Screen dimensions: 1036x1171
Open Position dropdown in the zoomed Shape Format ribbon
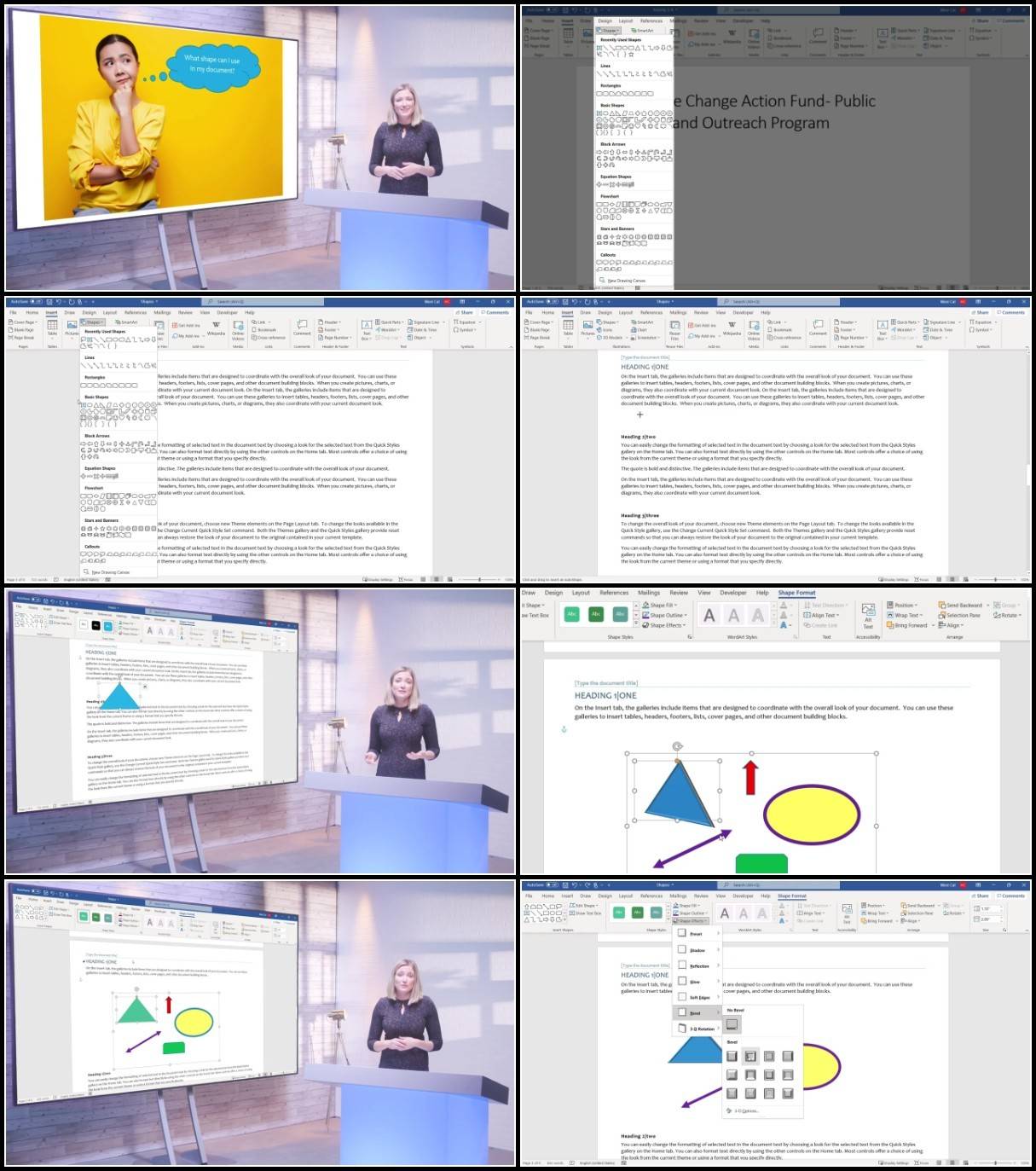click(903, 605)
